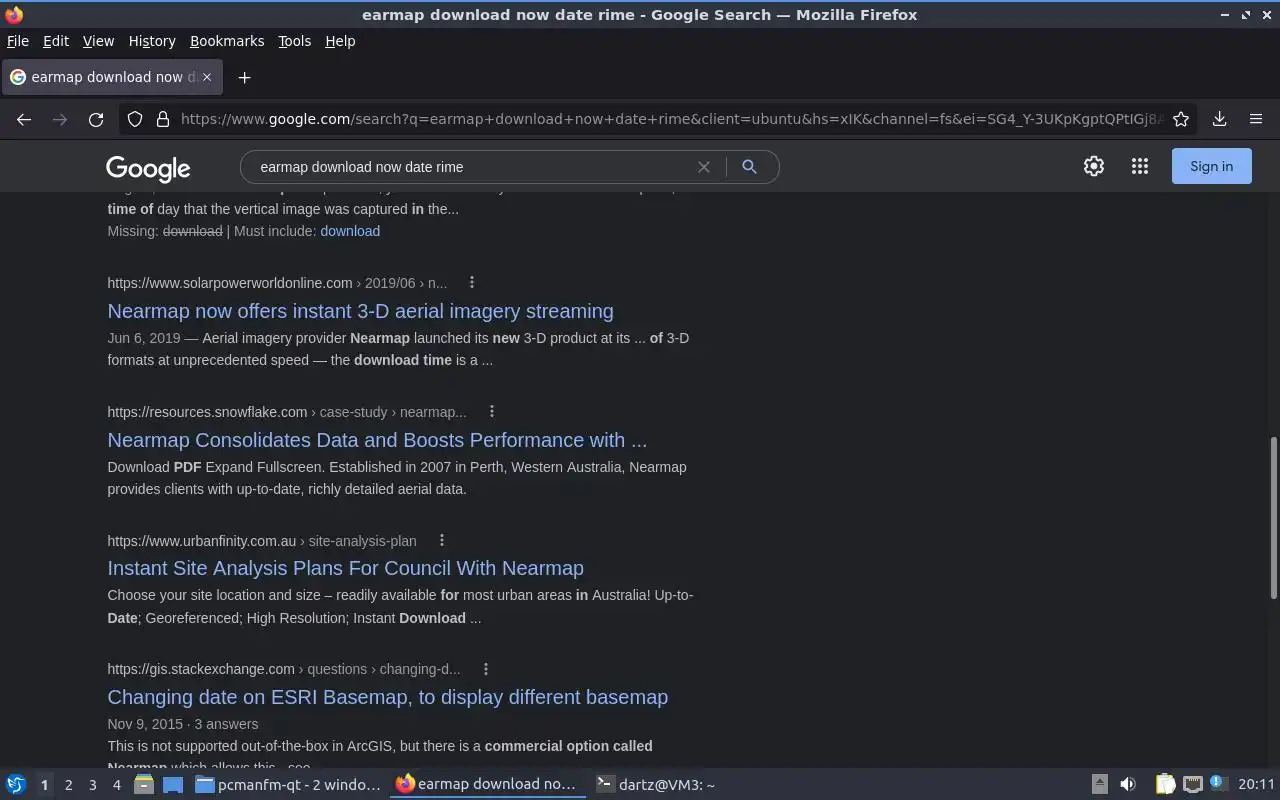
Task: Click the clock showing 20:11
Action: 1256,785
